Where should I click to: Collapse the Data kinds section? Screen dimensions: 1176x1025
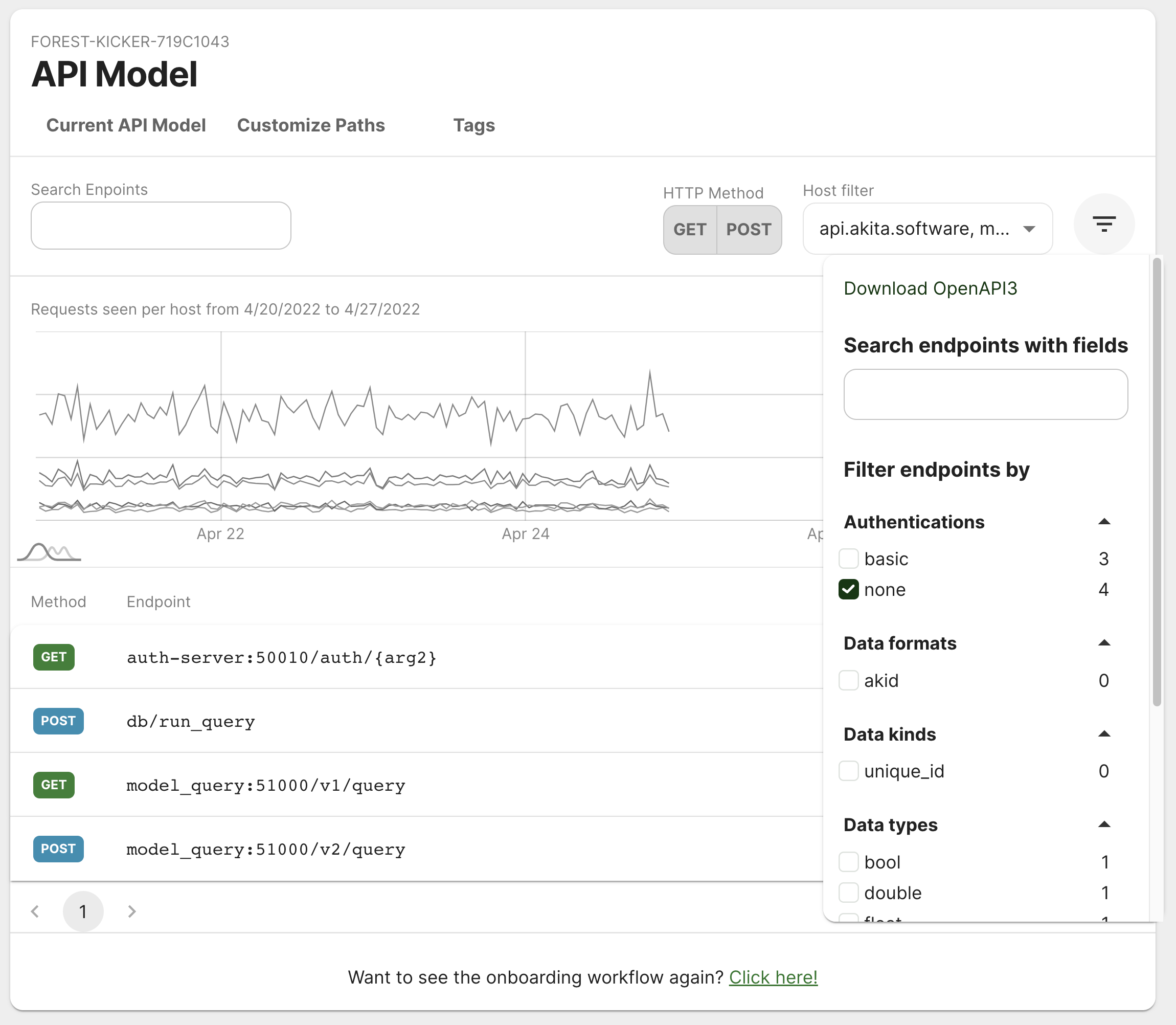(x=1104, y=734)
